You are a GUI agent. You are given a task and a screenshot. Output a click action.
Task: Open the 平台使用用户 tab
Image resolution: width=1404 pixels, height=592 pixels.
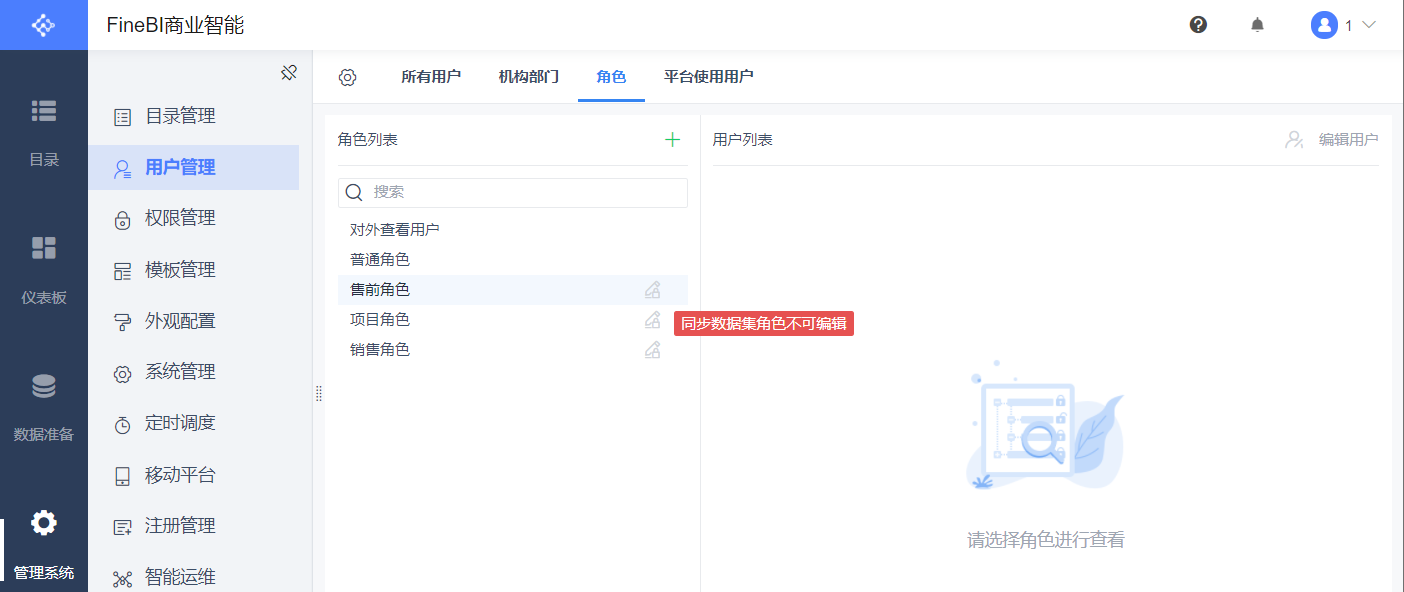[x=709, y=77]
